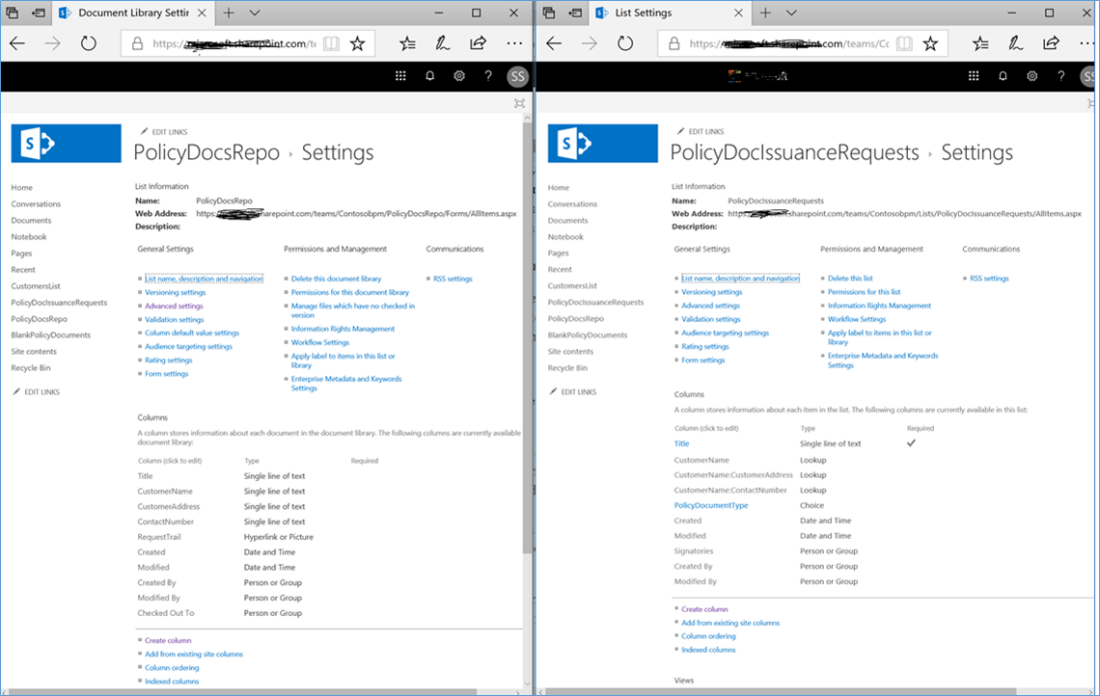Open user account menu SS in left window
Image resolution: width=1100 pixels, height=696 pixels.
(517, 76)
